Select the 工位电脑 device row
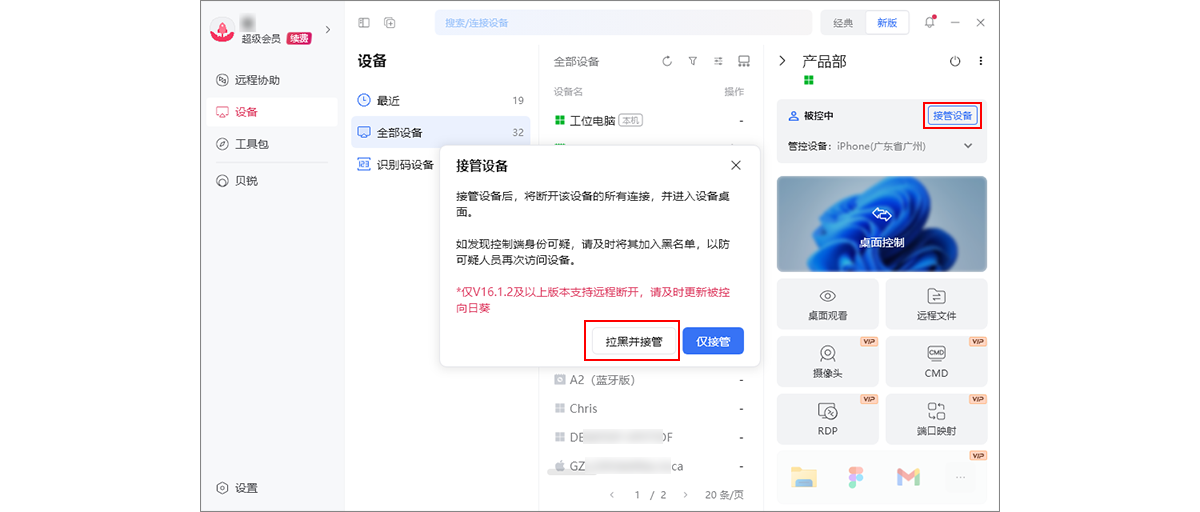 (651, 120)
